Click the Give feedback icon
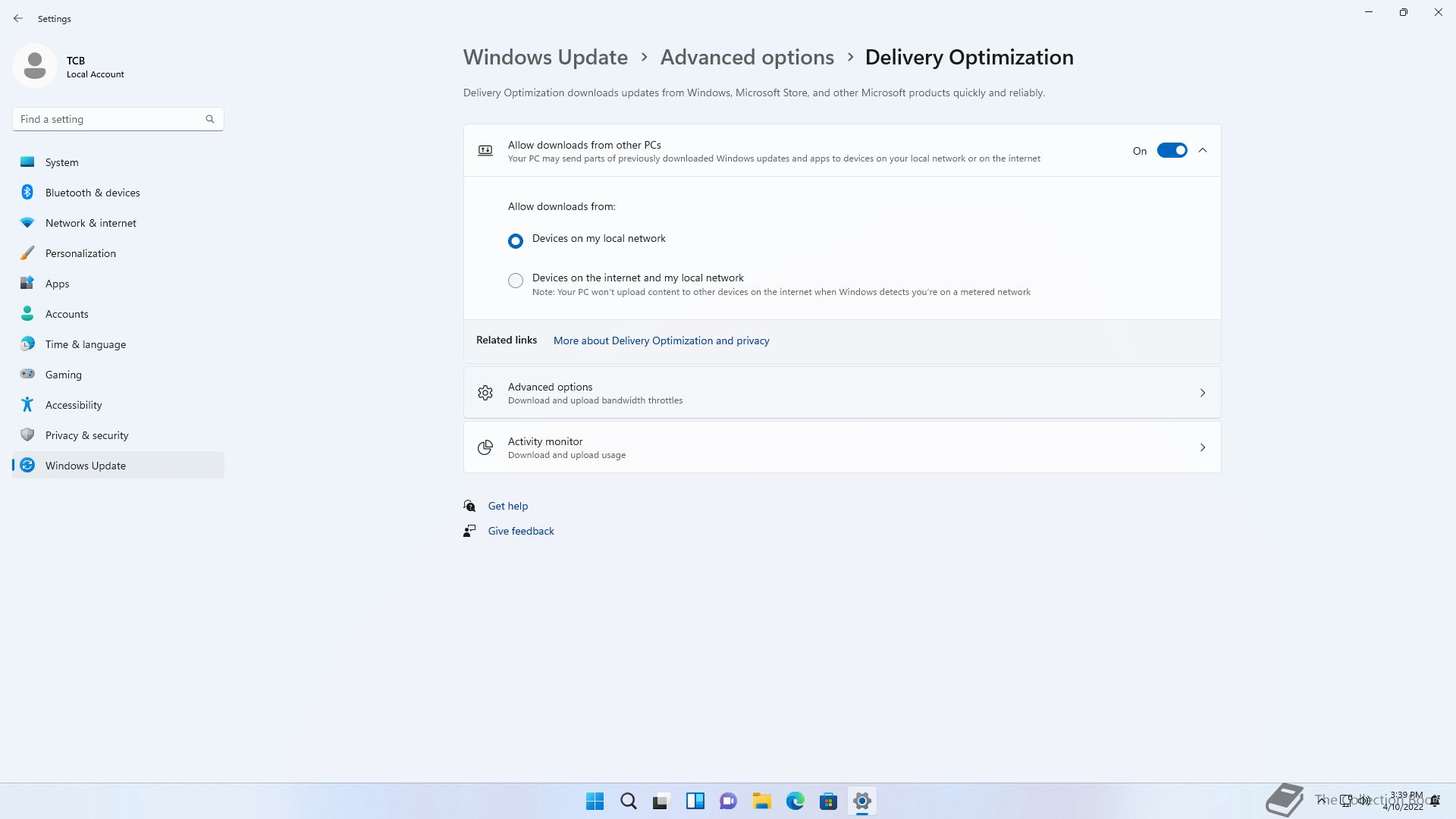The height and width of the screenshot is (819, 1456). pyautogui.click(x=469, y=531)
